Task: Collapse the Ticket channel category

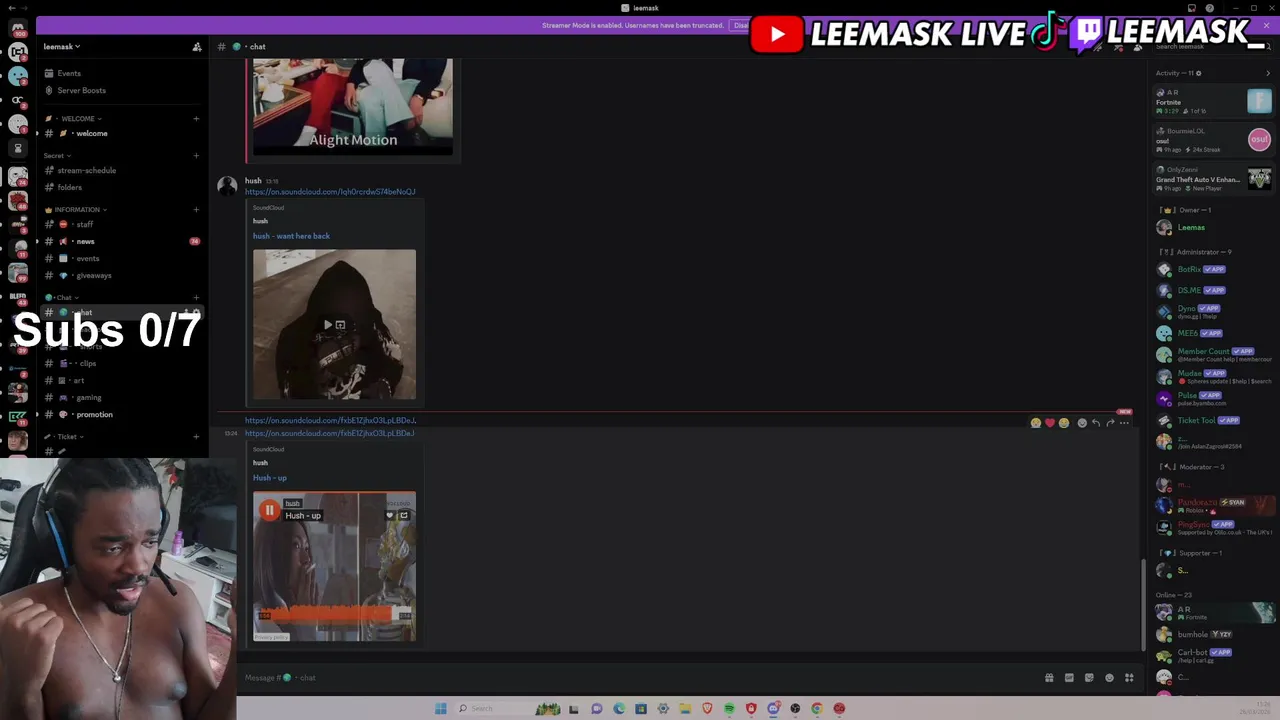Action: (x=65, y=437)
